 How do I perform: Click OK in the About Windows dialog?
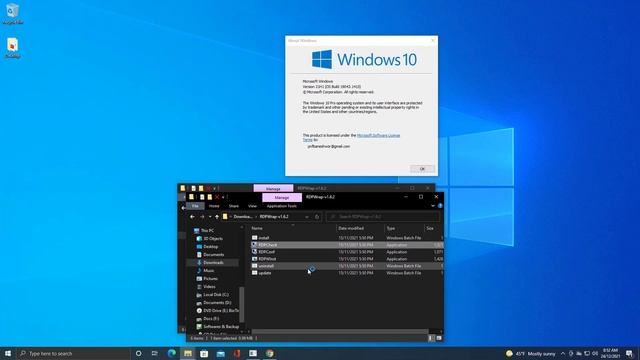pyautogui.click(x=422, y=169)
